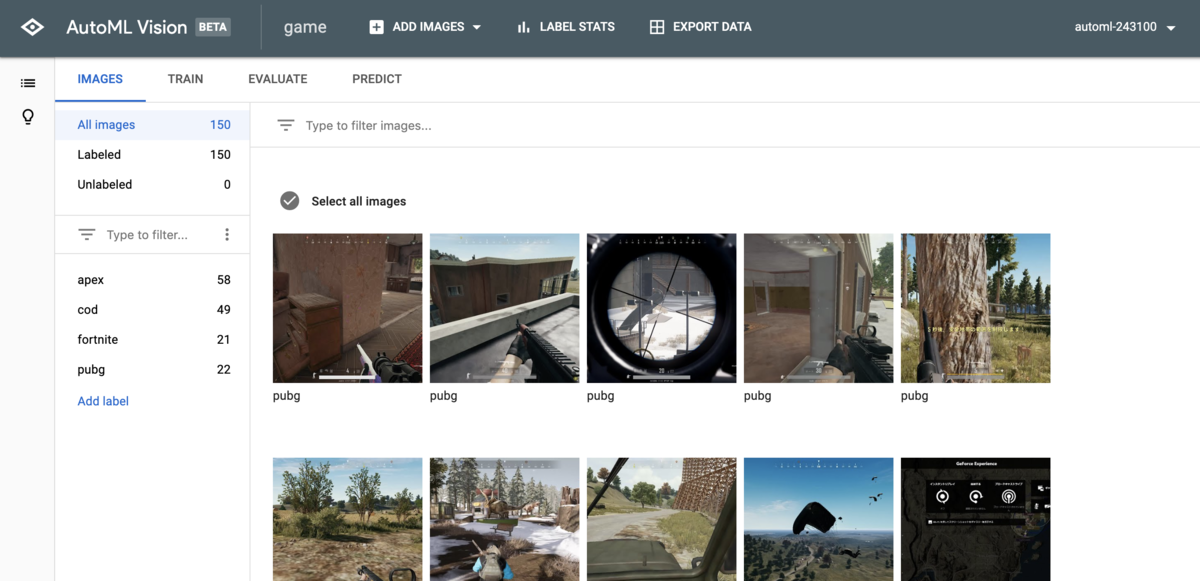The height and width of the screenshot is (581, 1200).
Task: Expand the Add Images dropdown arrow
Action: (476, 27)
